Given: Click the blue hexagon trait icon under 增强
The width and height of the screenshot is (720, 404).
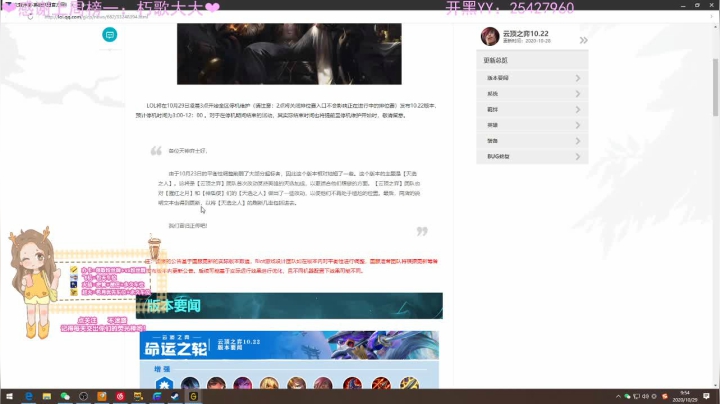Looking at the screenshot, I should point(164,384).
